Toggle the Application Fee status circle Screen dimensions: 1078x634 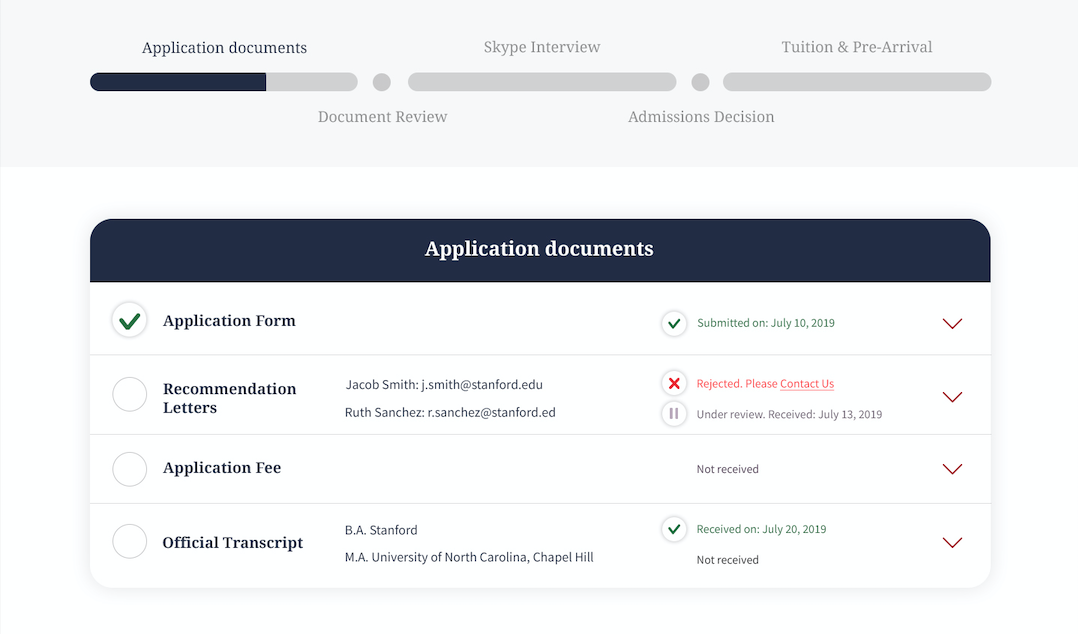click(129, 469)
